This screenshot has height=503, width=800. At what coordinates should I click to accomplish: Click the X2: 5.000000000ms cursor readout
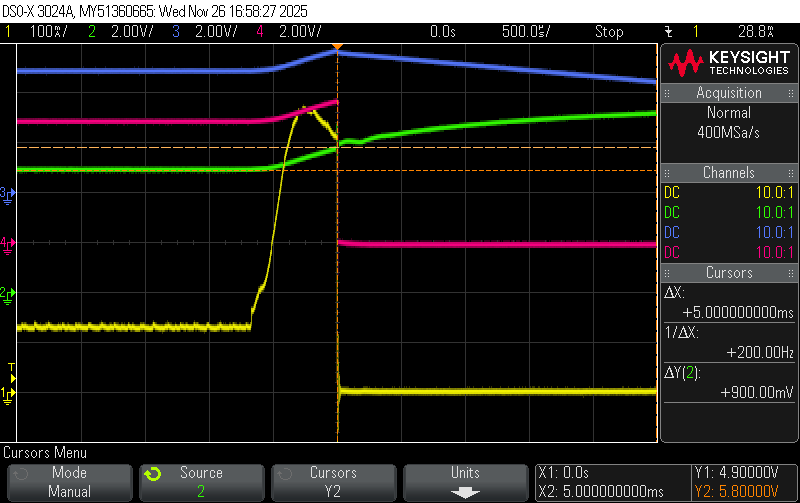pos(601,492)
